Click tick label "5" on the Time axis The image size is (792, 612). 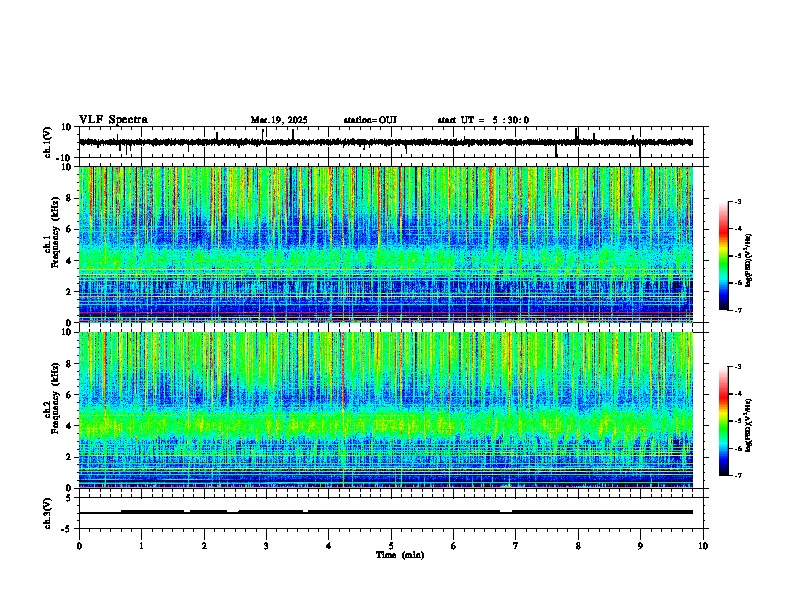point(391,546)
